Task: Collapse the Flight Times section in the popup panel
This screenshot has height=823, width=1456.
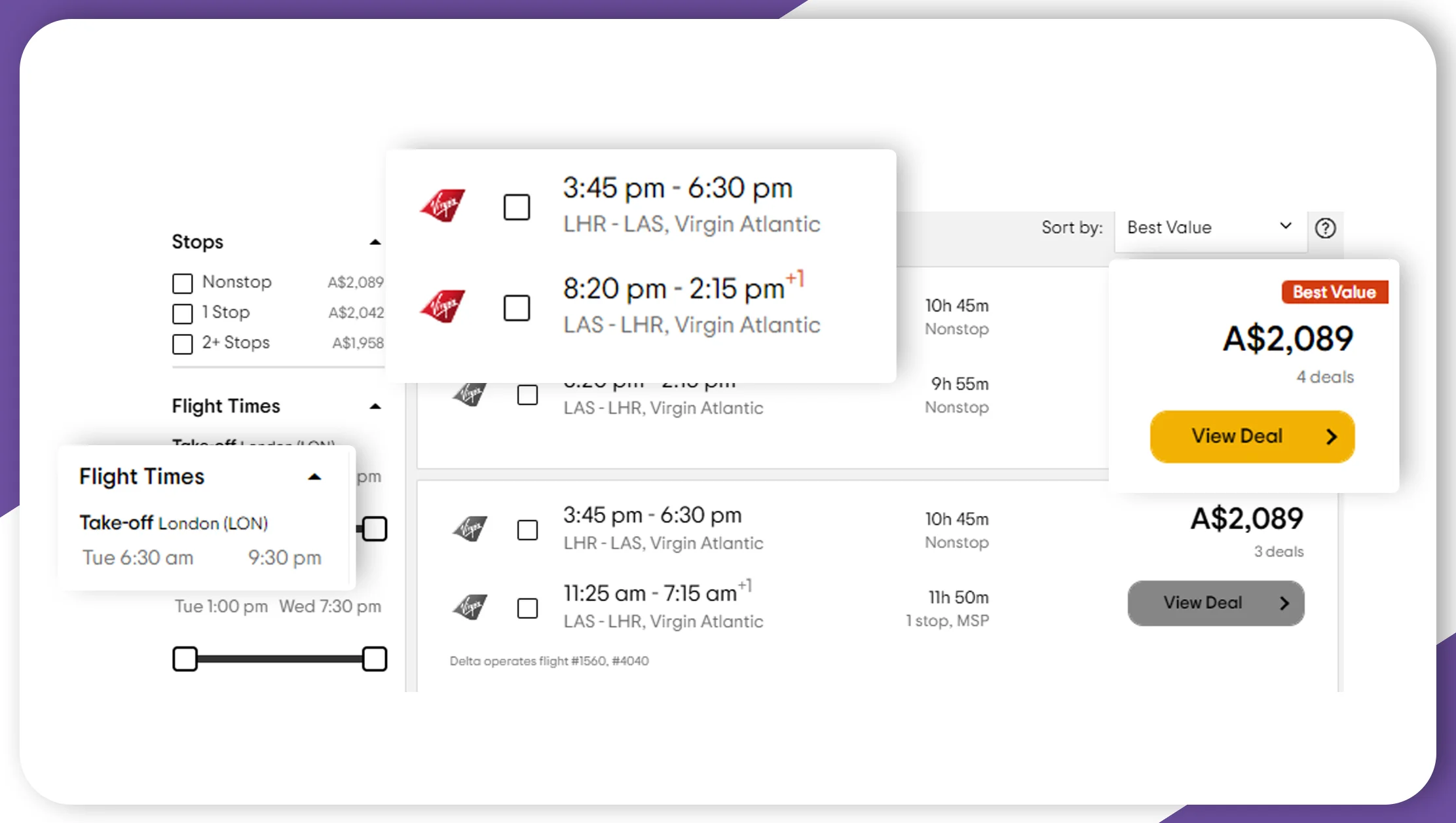Action: point(314,476)
